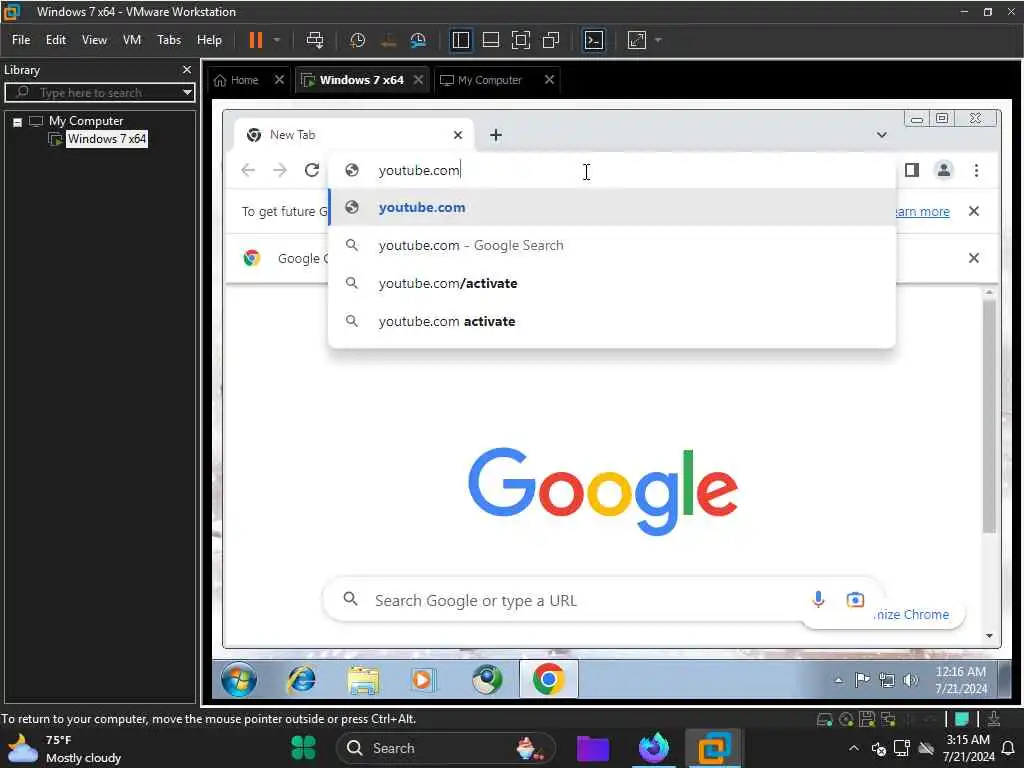Click Chrome's forward arrow

(280, 170)
